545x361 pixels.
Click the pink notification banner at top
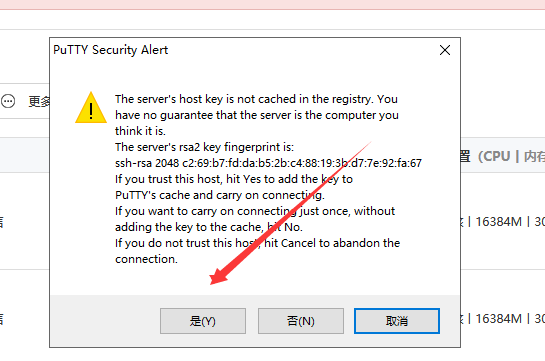272,5
